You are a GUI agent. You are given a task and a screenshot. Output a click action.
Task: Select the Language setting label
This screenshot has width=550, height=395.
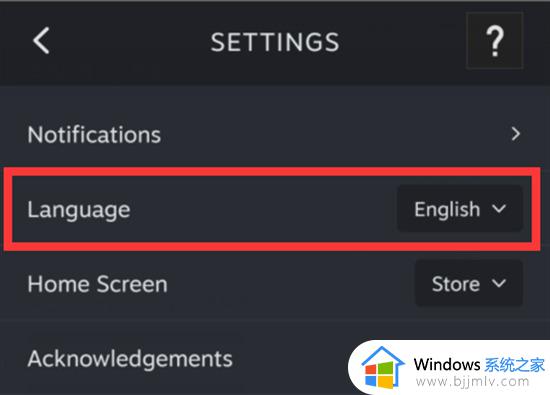(x=79, y=210)
